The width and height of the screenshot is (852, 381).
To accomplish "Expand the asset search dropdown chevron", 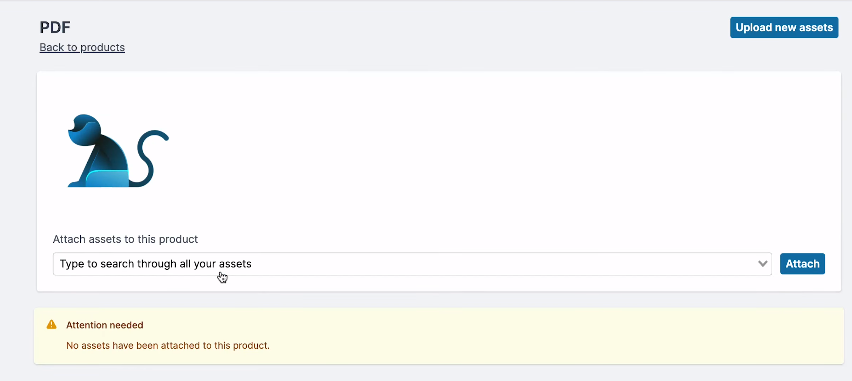I will coord(762,264).
